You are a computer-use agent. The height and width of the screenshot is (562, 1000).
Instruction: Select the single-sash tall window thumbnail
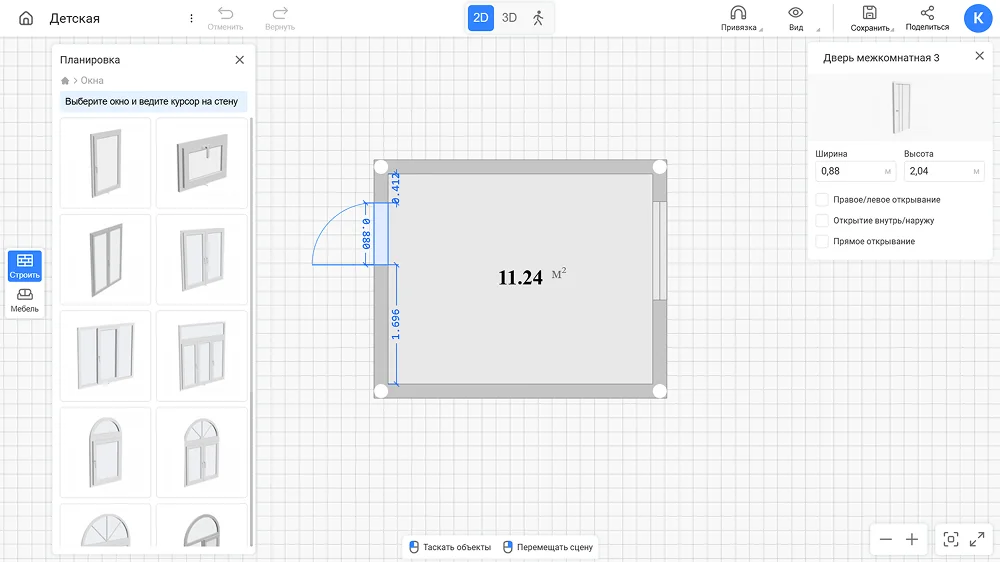click(x=105, y=163)
